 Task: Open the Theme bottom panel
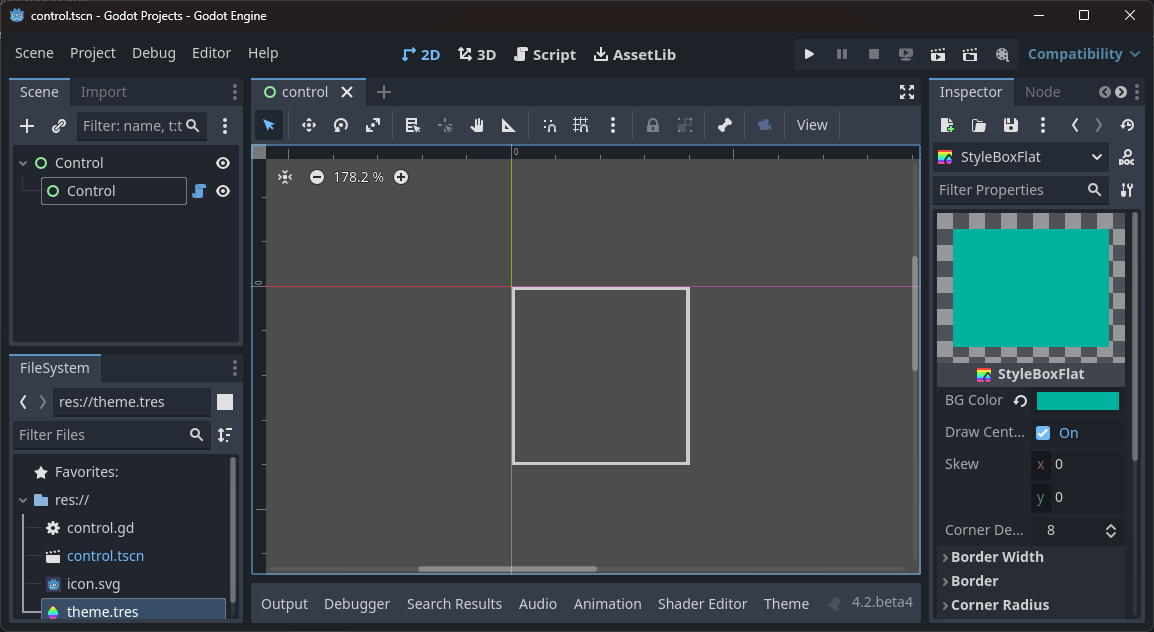(x=786, y=604)
